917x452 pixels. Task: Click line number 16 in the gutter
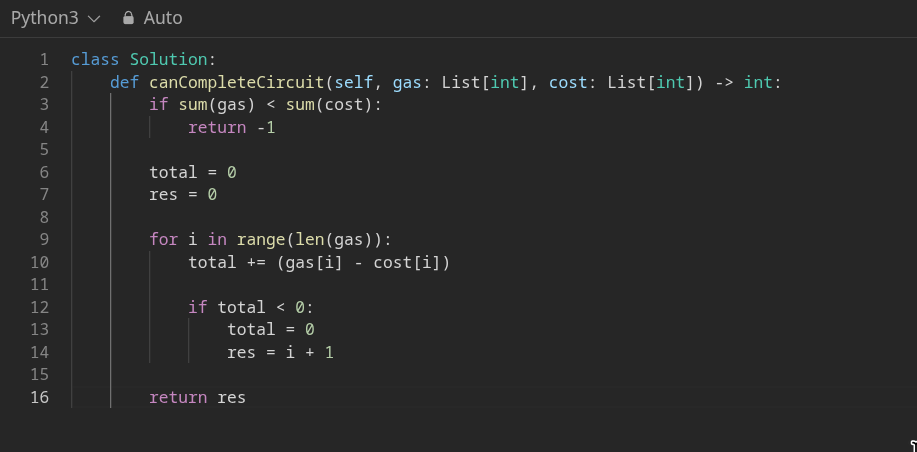tap(40, 398)
